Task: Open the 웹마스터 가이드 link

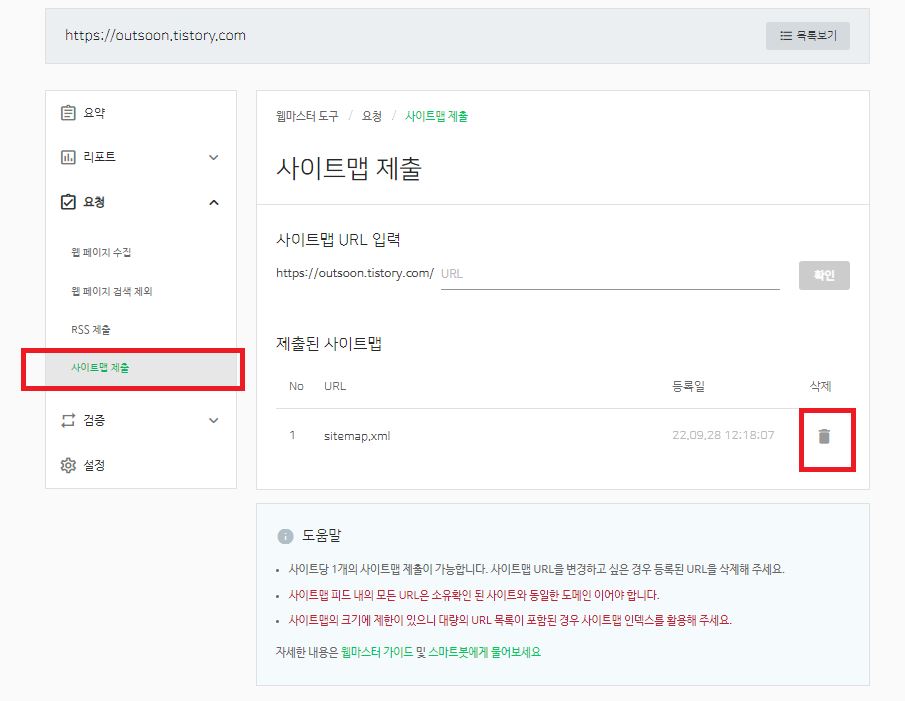Action: tap(377, 652)
